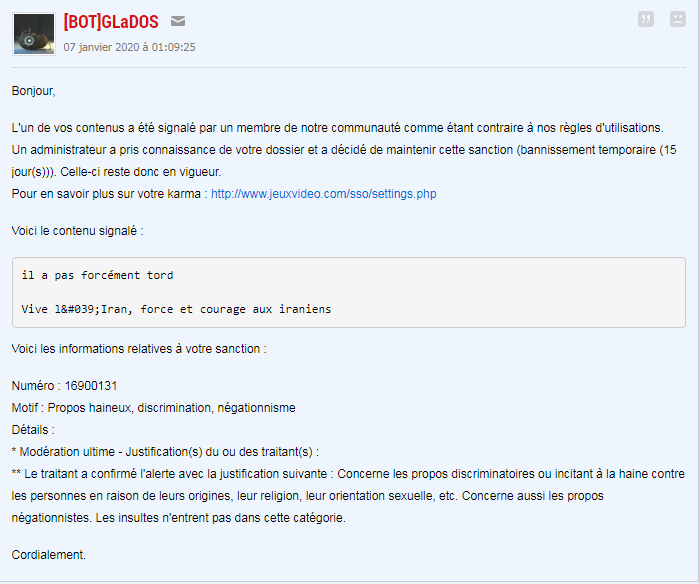
Task: Click the 'Détails :' label
Action: point(33,430)
